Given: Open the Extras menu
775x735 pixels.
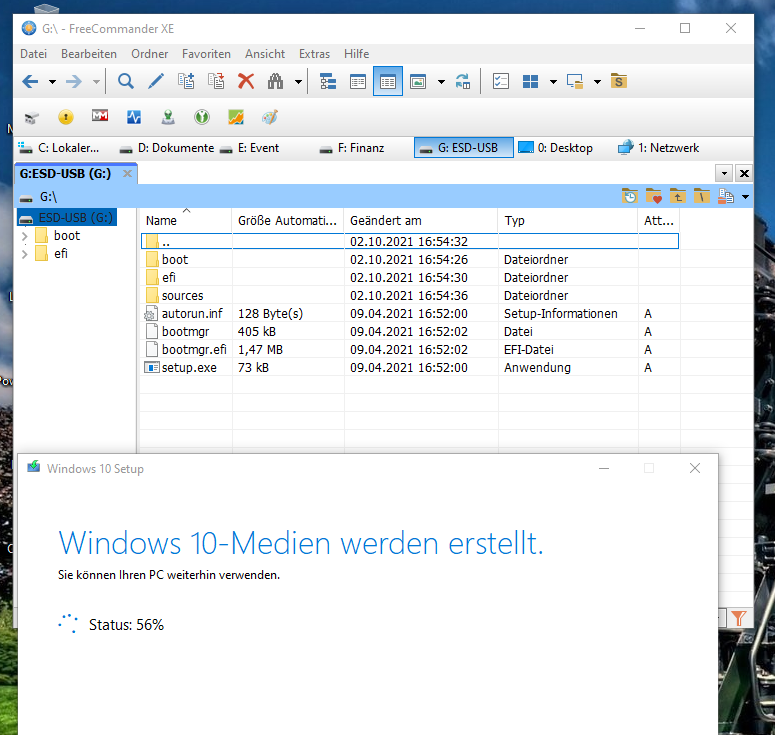Looking at the screenshot, I should pos(314,54).
